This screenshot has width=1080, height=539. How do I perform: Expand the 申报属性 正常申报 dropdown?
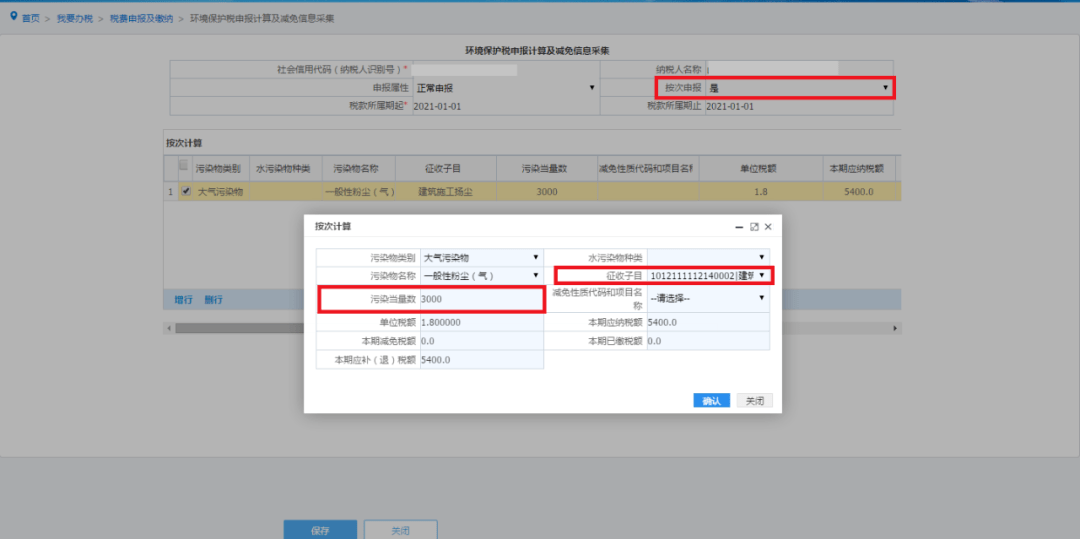[x=506, y=87]
